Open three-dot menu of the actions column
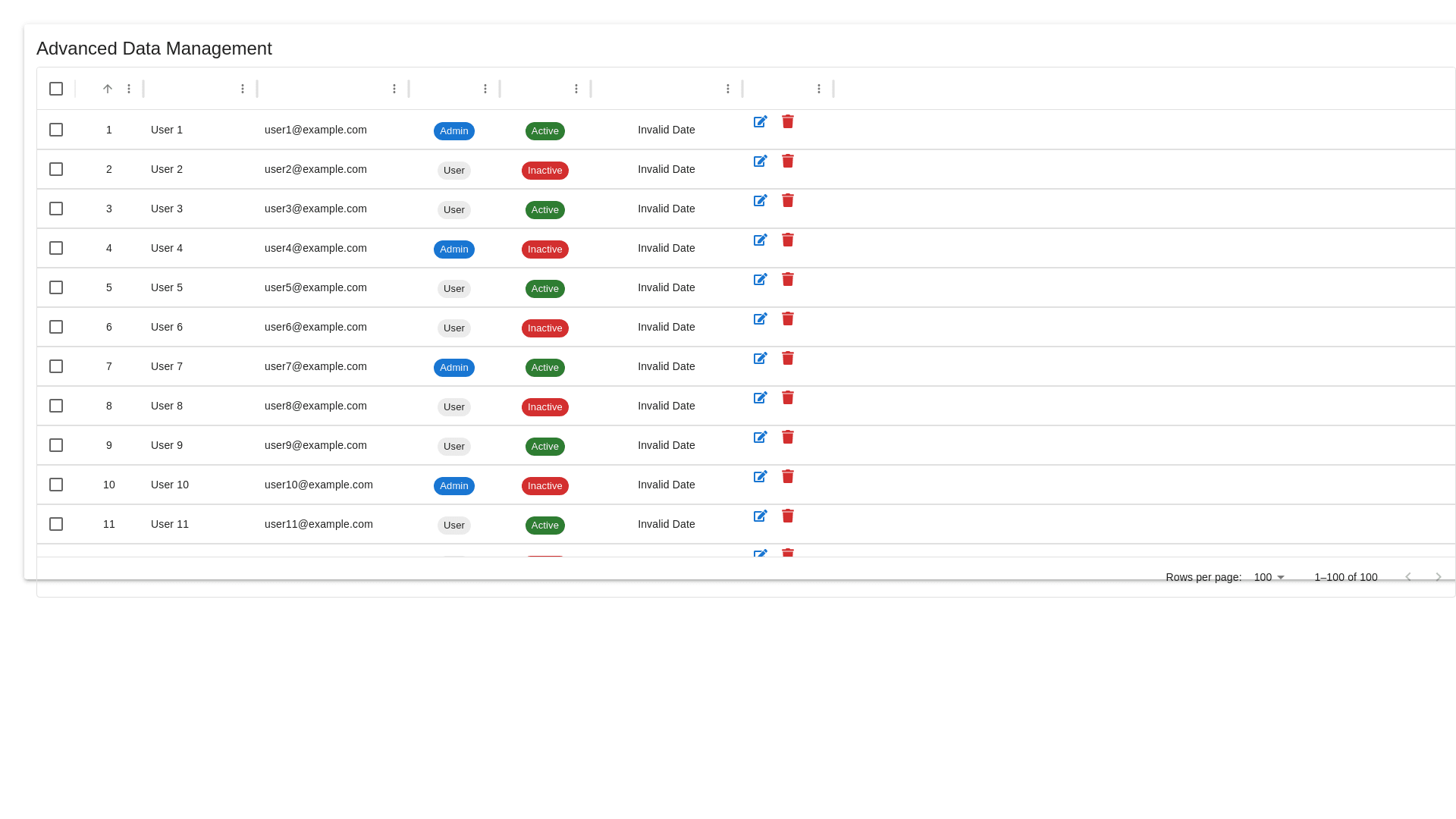The image size is (1456, 819). [x=819, y=89]
